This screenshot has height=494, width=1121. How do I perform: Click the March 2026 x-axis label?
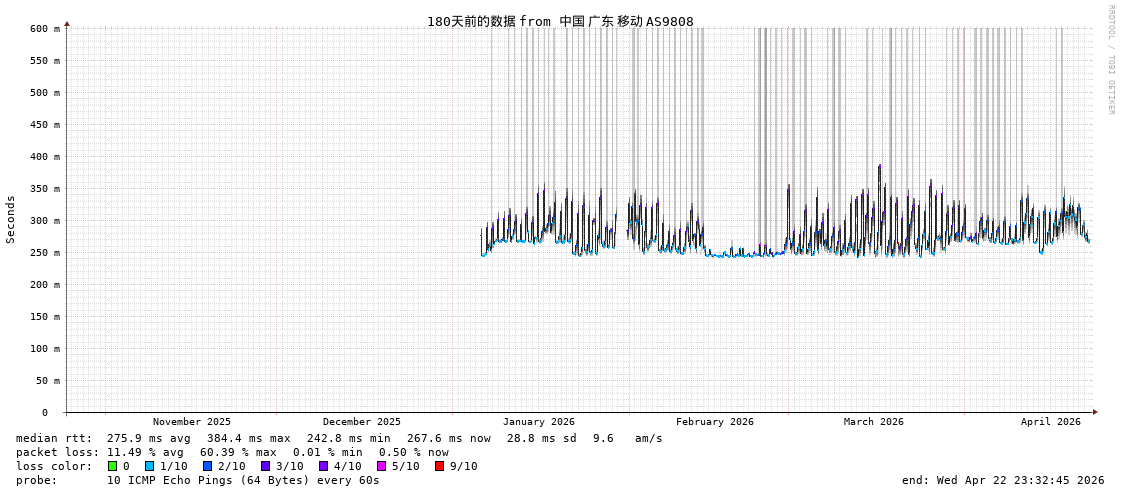(x=873, y=422)
